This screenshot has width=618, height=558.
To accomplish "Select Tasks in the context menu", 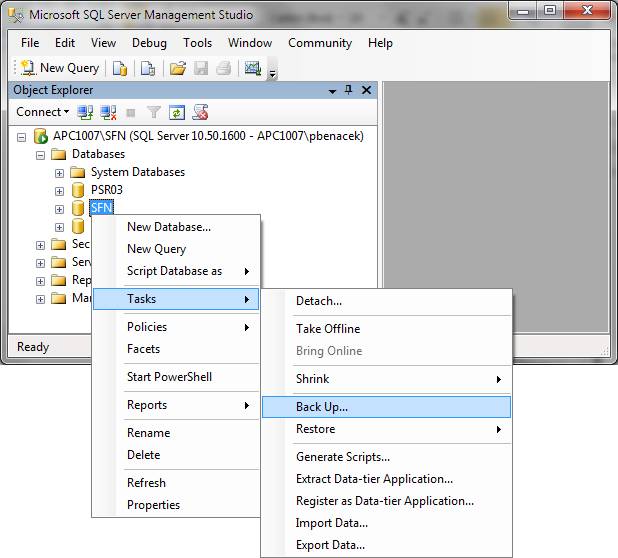I will [176, 299].
